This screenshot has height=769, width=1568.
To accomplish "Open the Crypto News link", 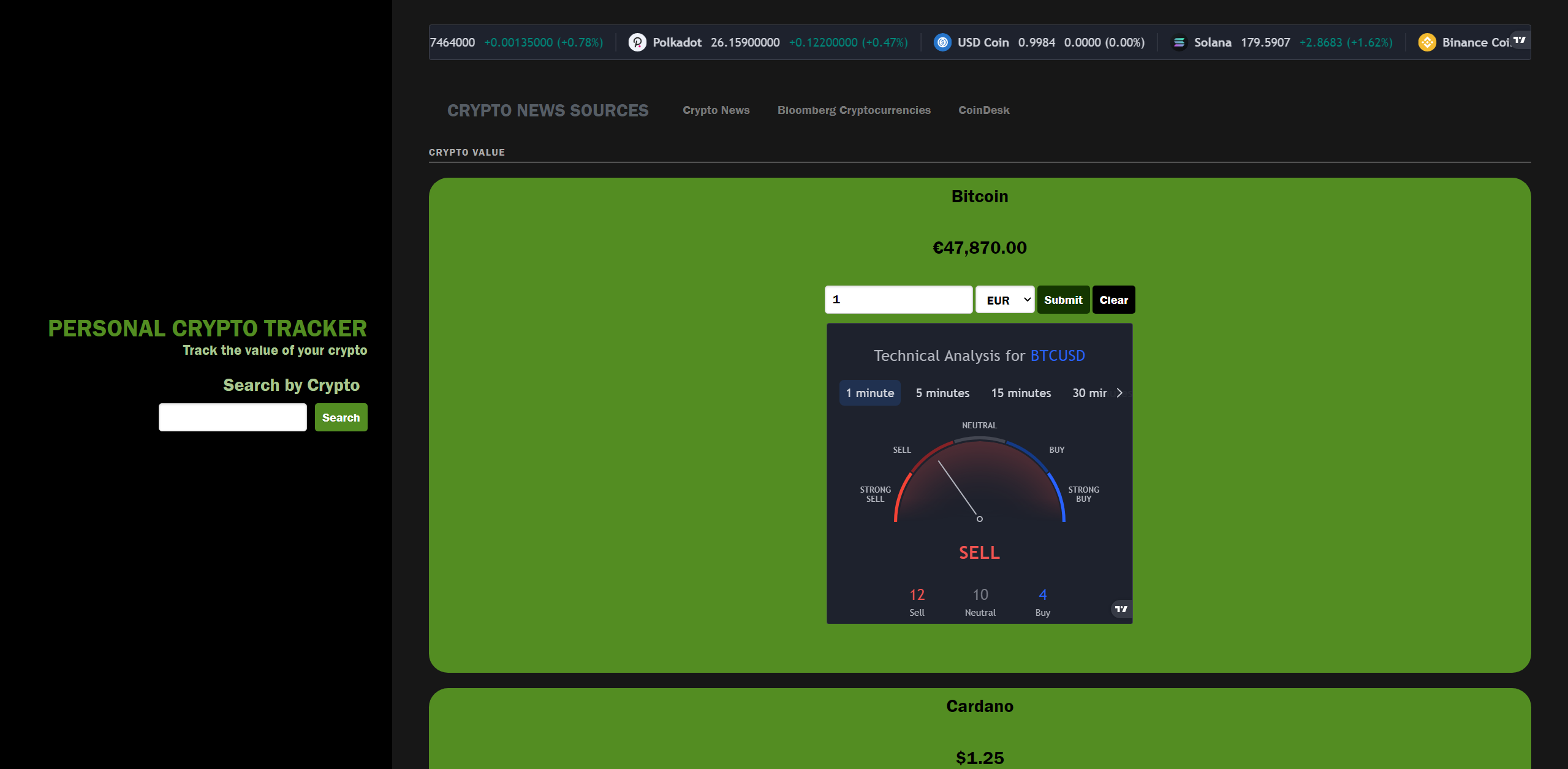I will pyautogui.click(x=716, y=110).
